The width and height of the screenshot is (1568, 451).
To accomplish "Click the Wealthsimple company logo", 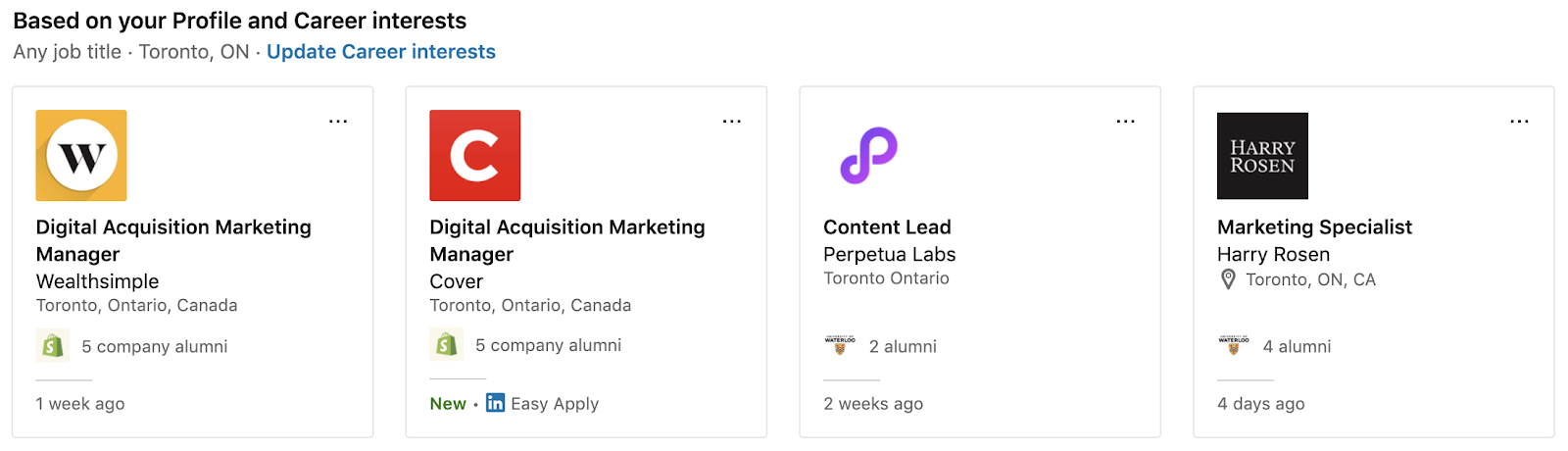I will click(x=81, y=155).
